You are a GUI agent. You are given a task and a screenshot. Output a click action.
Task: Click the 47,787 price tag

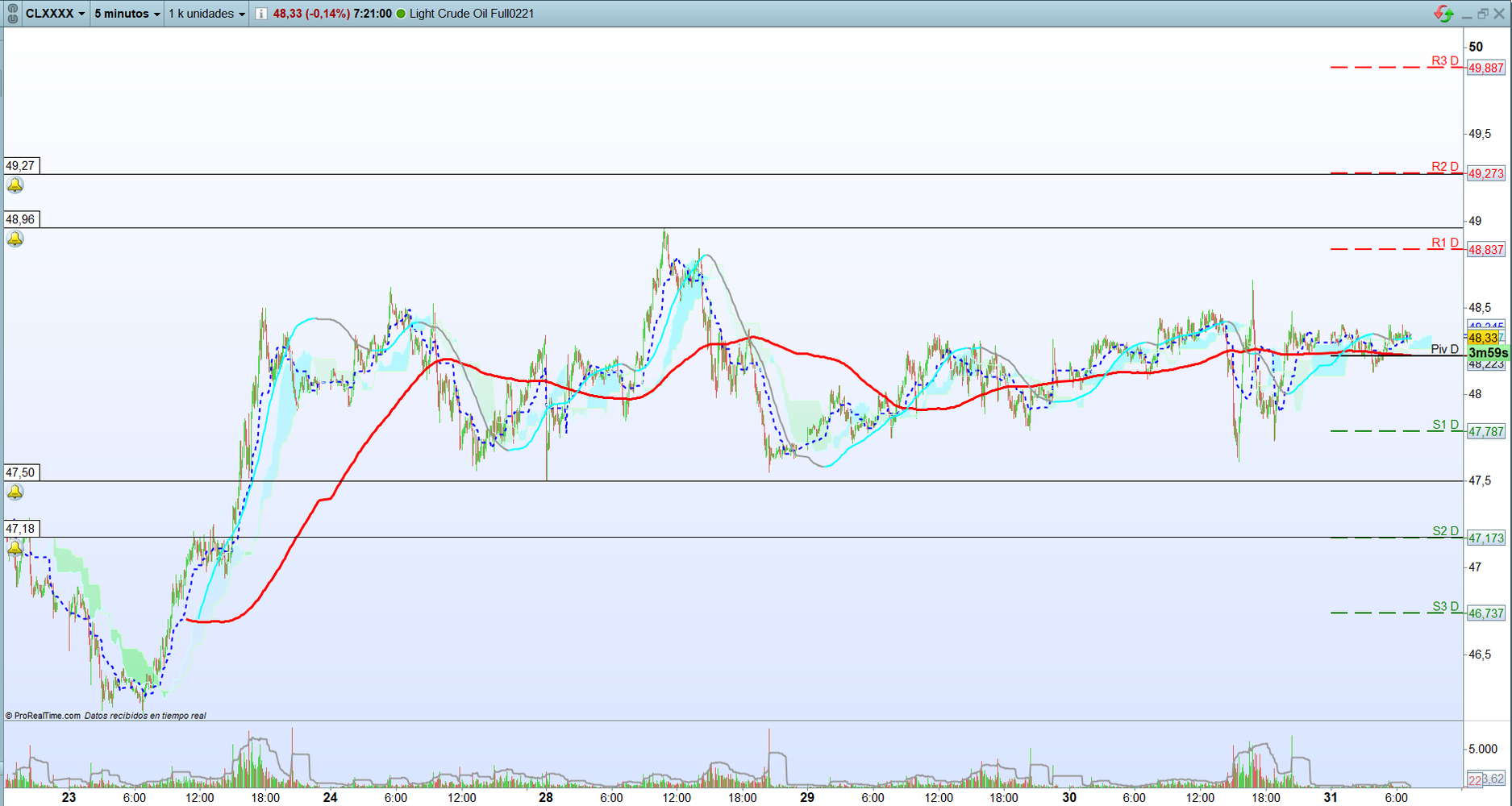coord(1485,432)
